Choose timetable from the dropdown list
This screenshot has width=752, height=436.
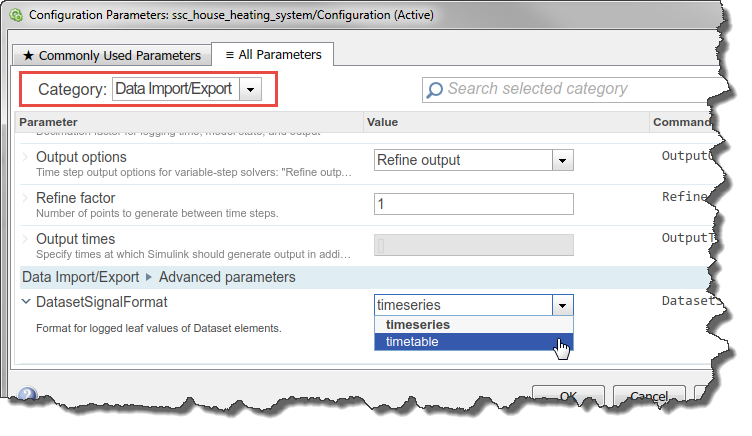[412, 341]
